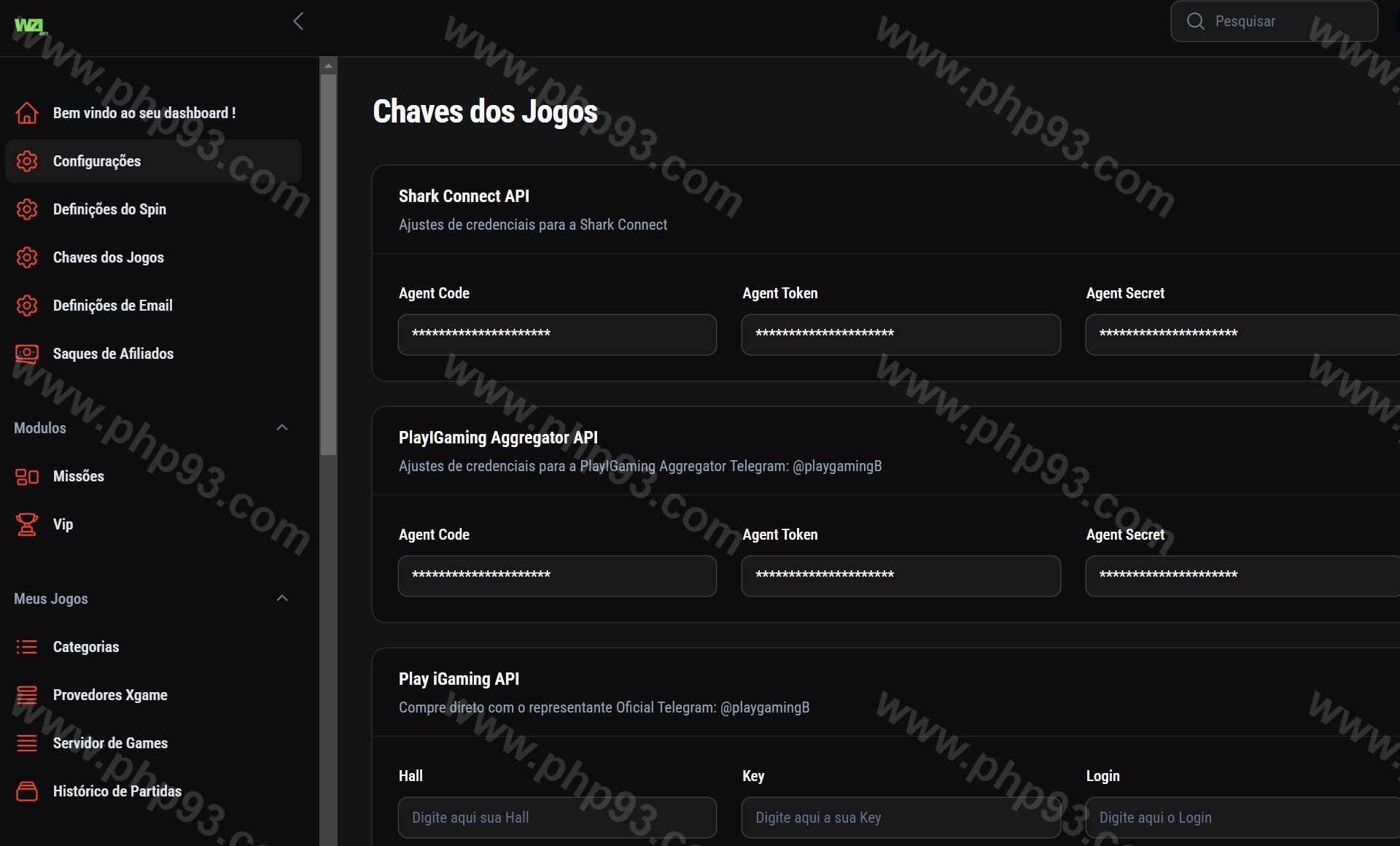Click the Provedores Xgame stack icon
The width and height of the screenshot is (1400, 846).
(x=27, y=695)
